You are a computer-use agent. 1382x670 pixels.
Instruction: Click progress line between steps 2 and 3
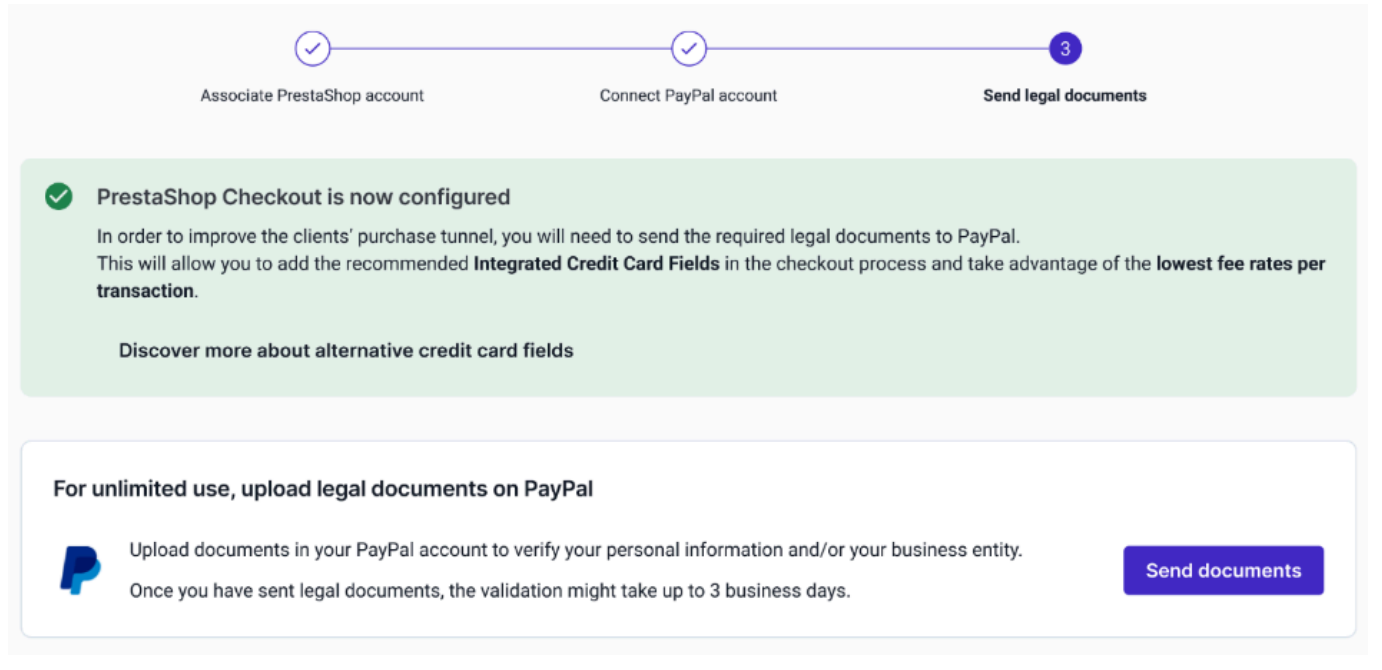[877, 48]
